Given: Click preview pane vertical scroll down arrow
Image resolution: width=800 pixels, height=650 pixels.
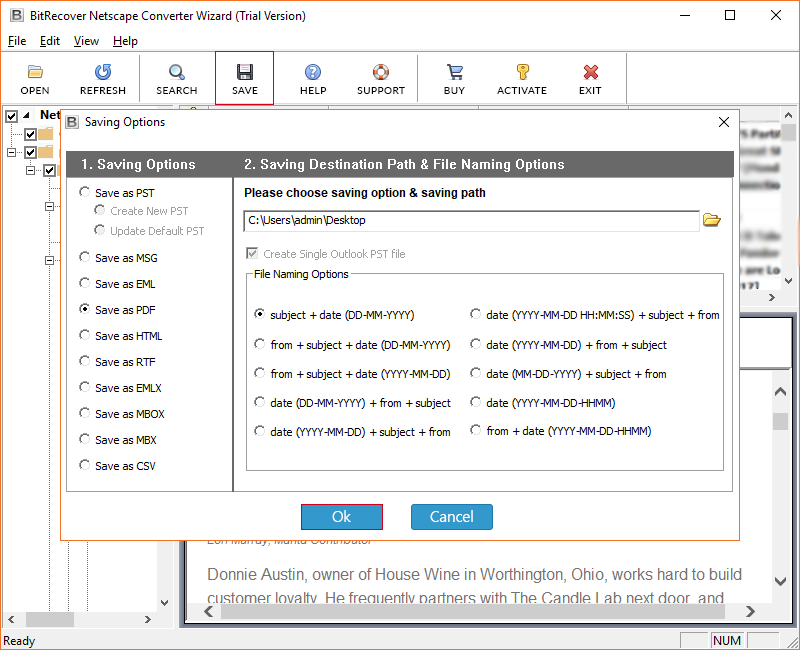Looking at the screenshot, I should click(780, 581).
